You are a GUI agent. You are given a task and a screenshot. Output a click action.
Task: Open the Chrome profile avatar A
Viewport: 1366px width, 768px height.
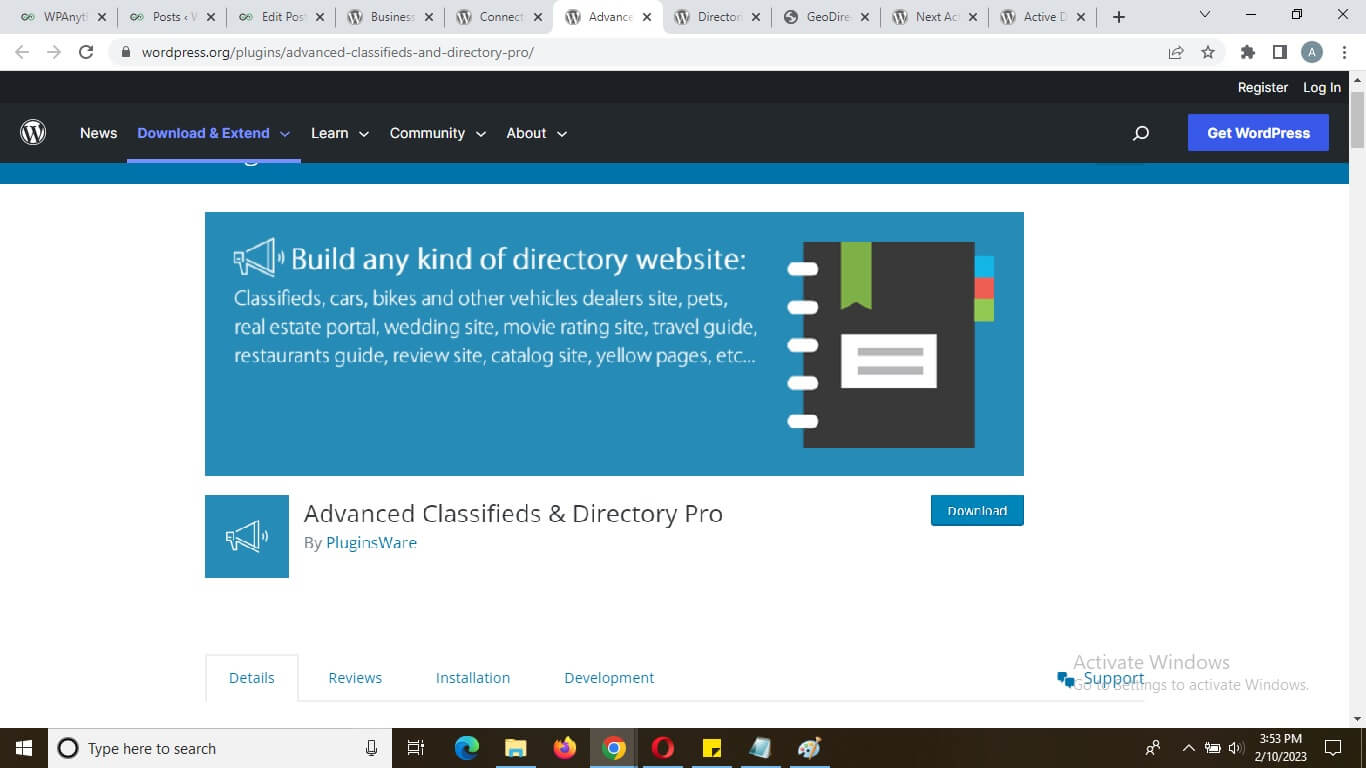coord(1312,52)
